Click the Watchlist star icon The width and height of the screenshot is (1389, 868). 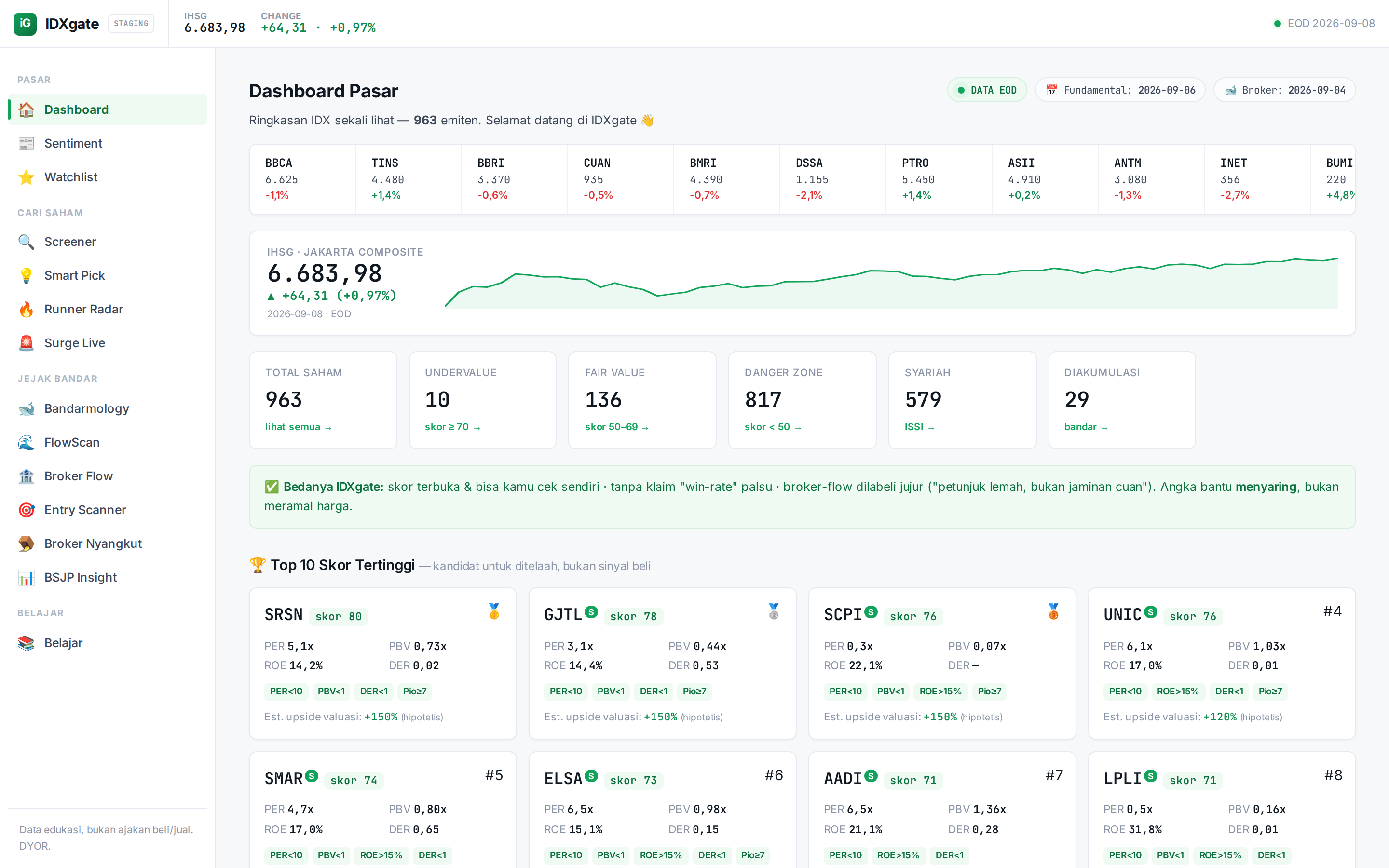point(27,177)
